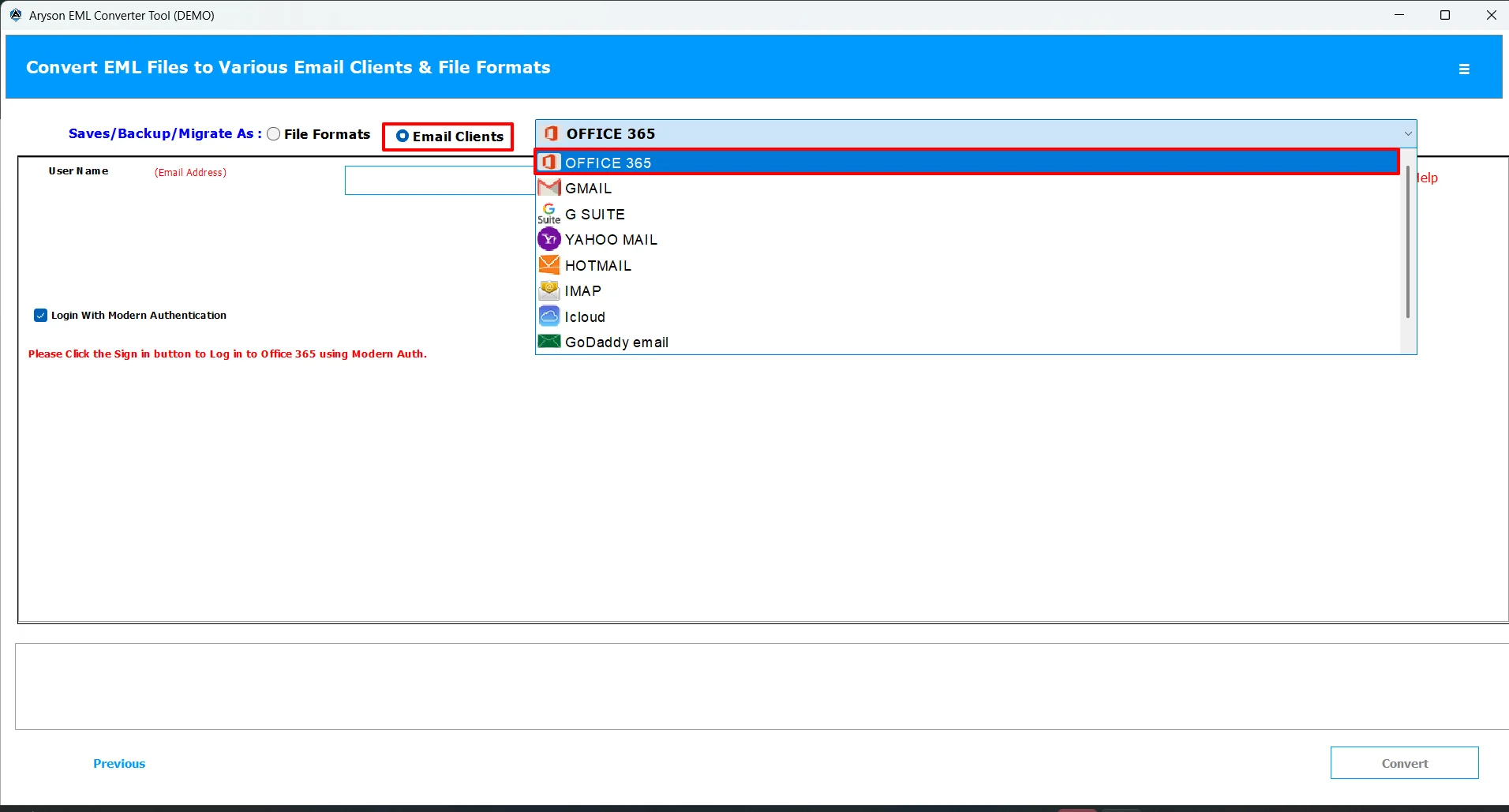Click the OFFICE 365 combo box header
The width and height of the screenshot is (1509, 812).
tap(975, 134)
